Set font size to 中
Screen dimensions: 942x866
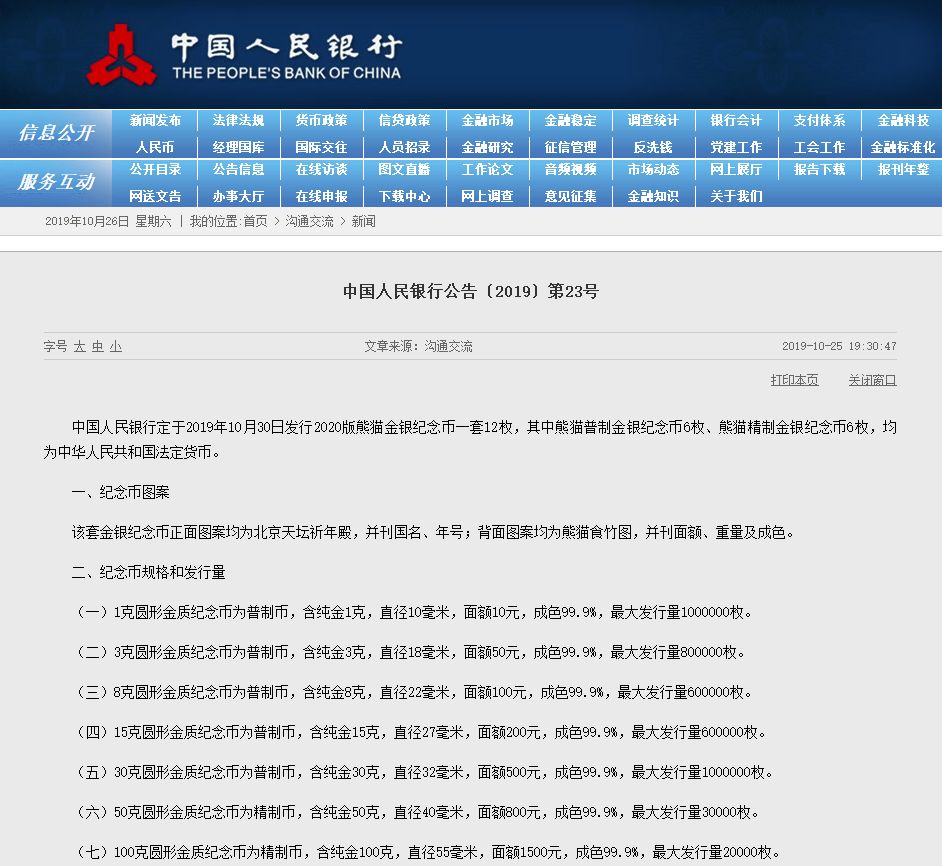(x=98, y=347)
